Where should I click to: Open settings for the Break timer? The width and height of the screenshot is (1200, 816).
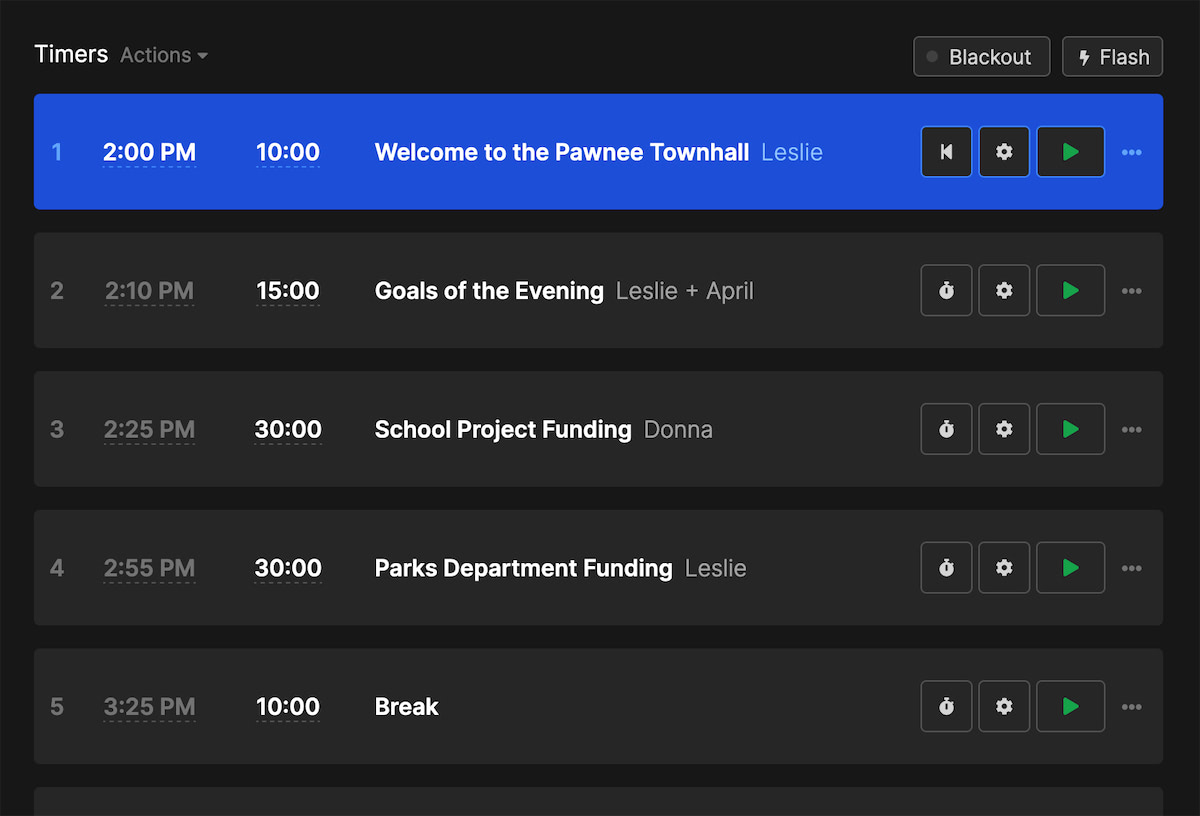(x=1004, y=706)
